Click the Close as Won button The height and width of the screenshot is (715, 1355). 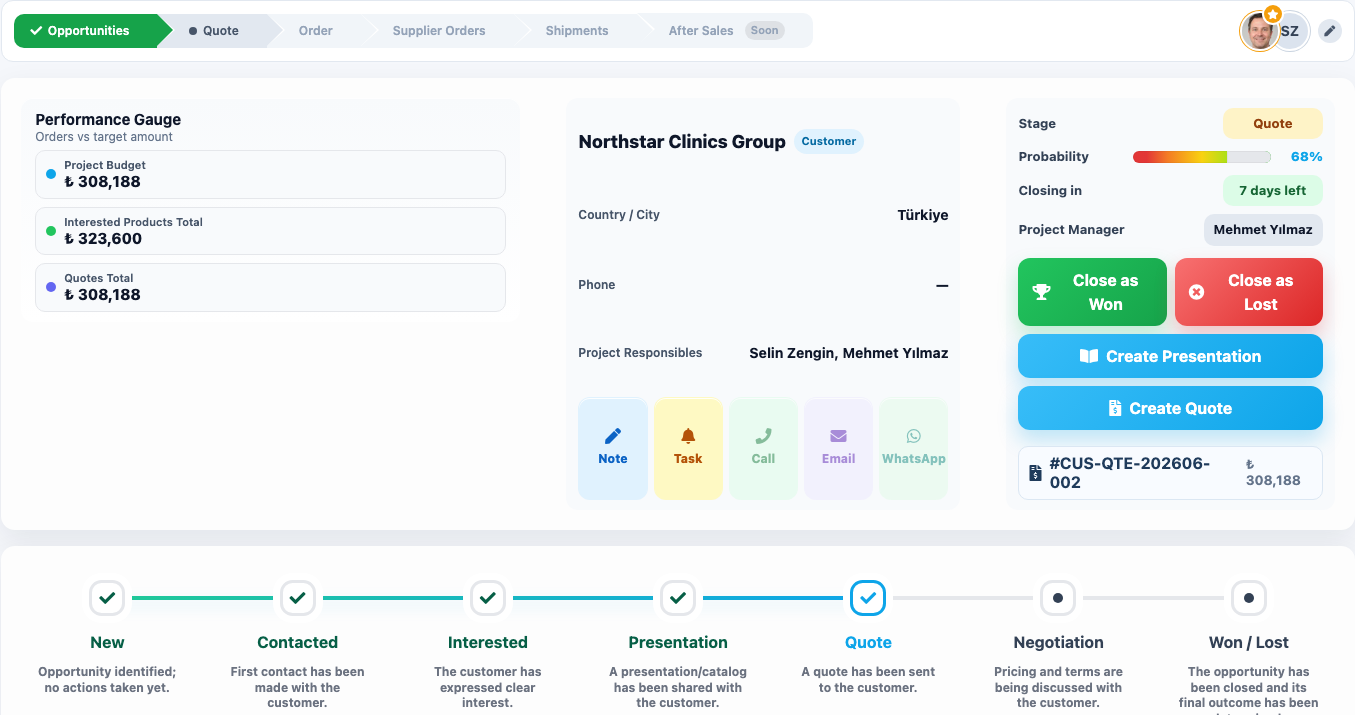(1092, 292)
